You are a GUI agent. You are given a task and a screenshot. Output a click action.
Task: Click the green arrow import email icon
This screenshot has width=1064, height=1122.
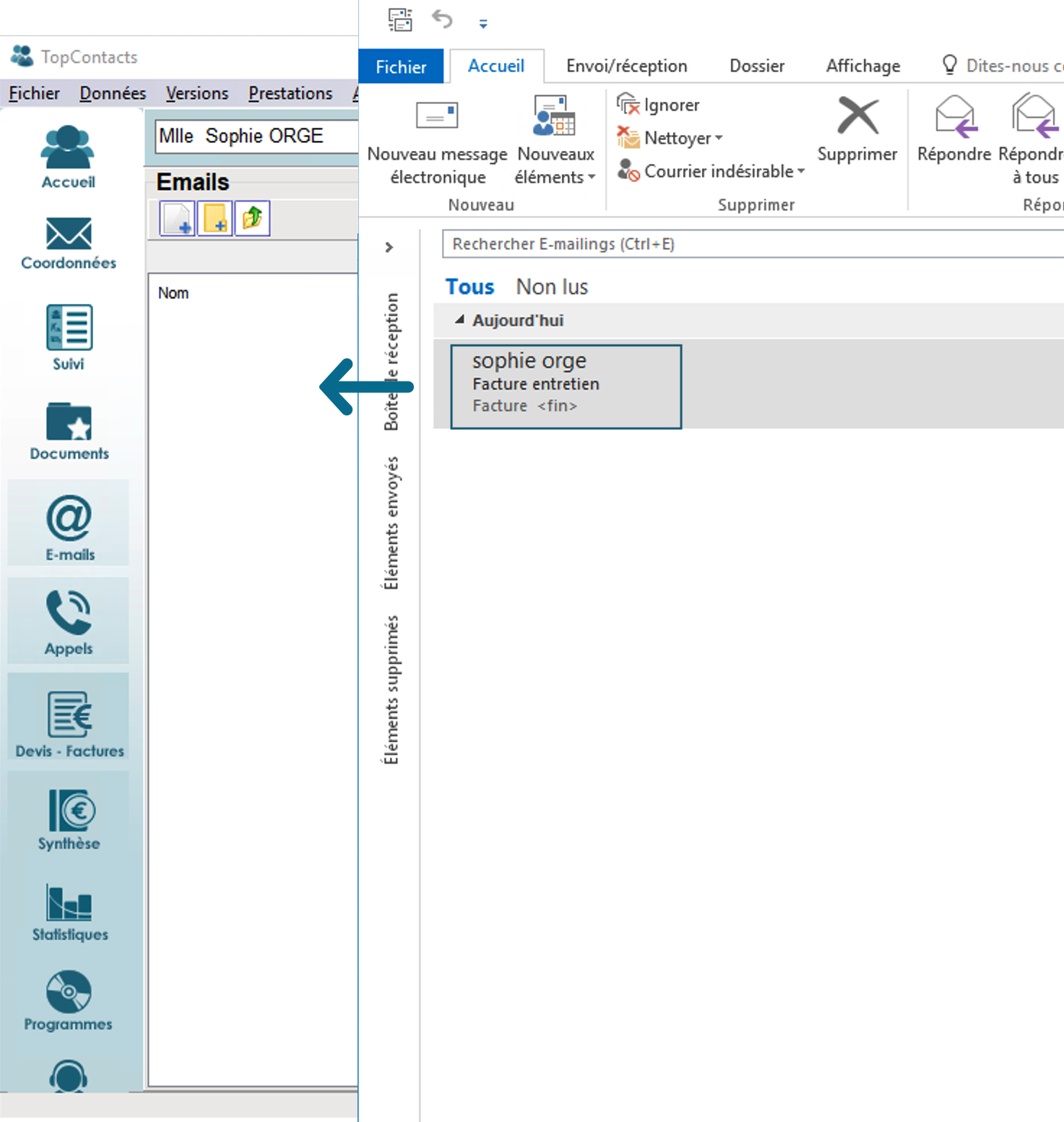252,219
